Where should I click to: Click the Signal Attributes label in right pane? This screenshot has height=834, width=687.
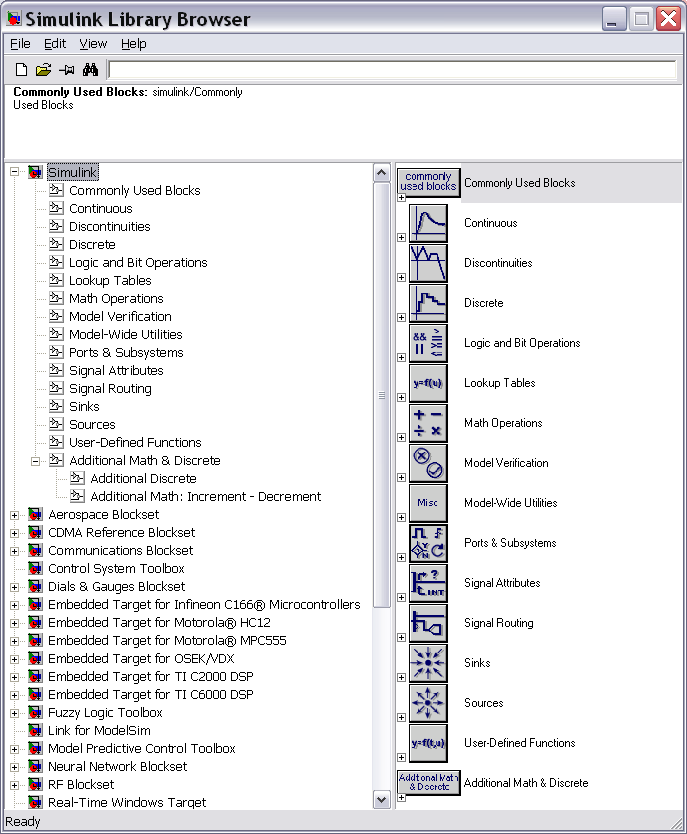(x=502, y=583)
